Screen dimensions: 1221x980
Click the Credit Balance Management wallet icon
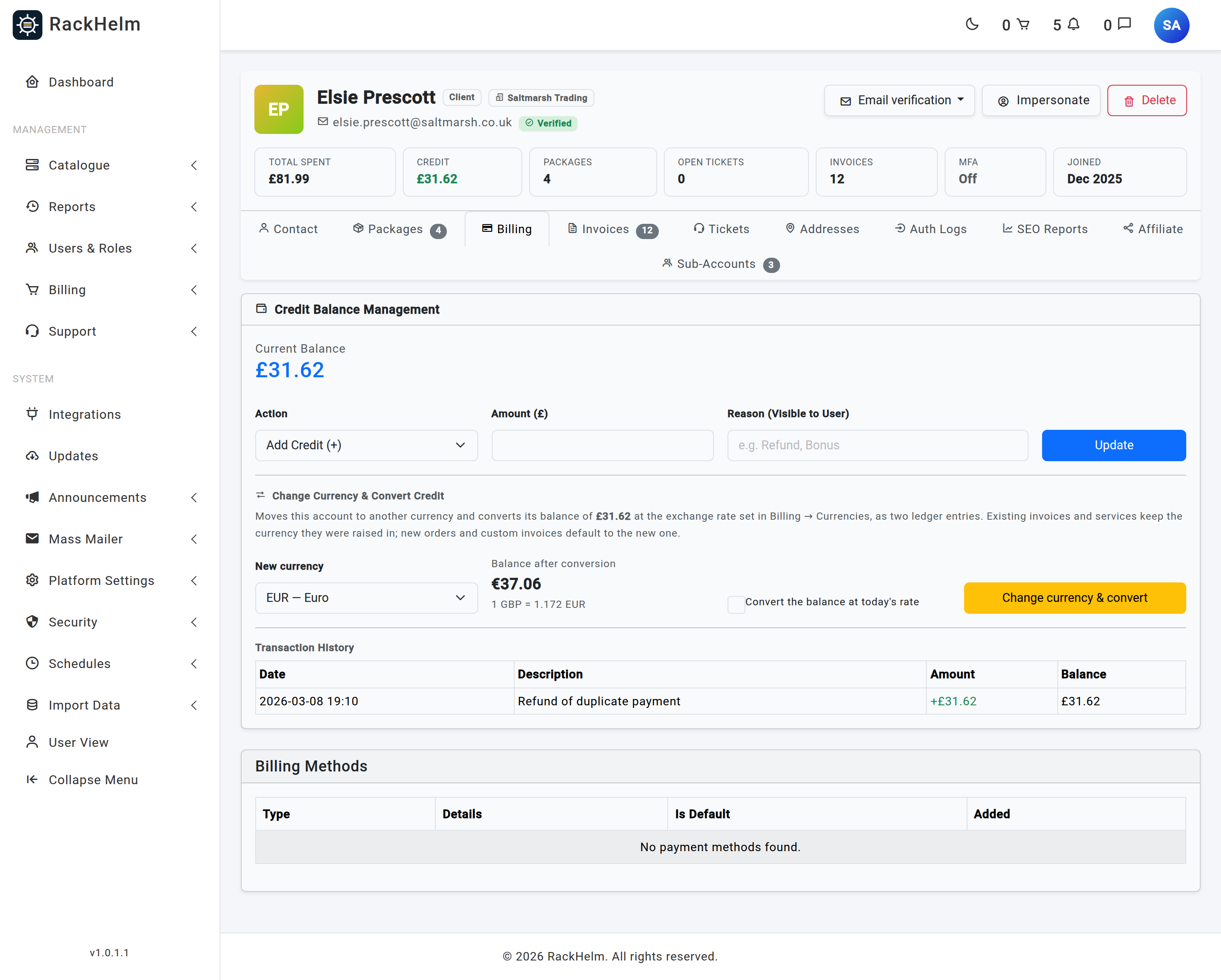[x=261, y=309]
